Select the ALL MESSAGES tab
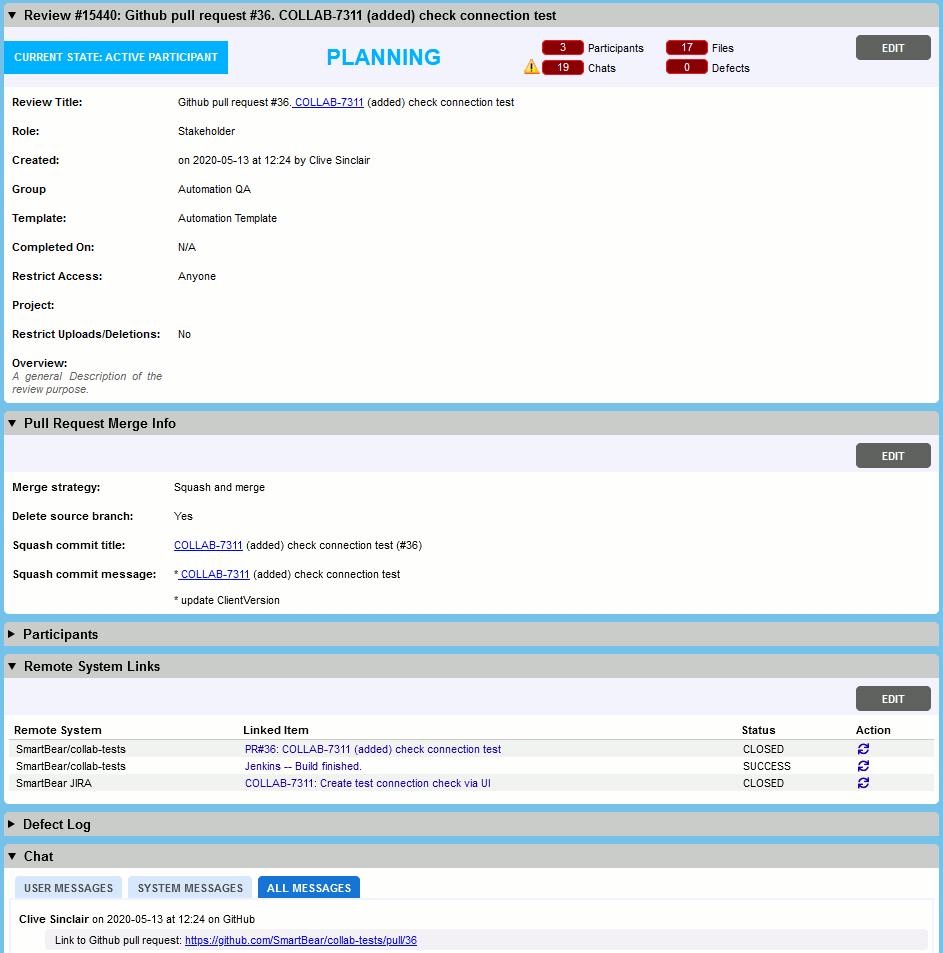The height and width of the screenshot is (953, 943). [308, 887]
